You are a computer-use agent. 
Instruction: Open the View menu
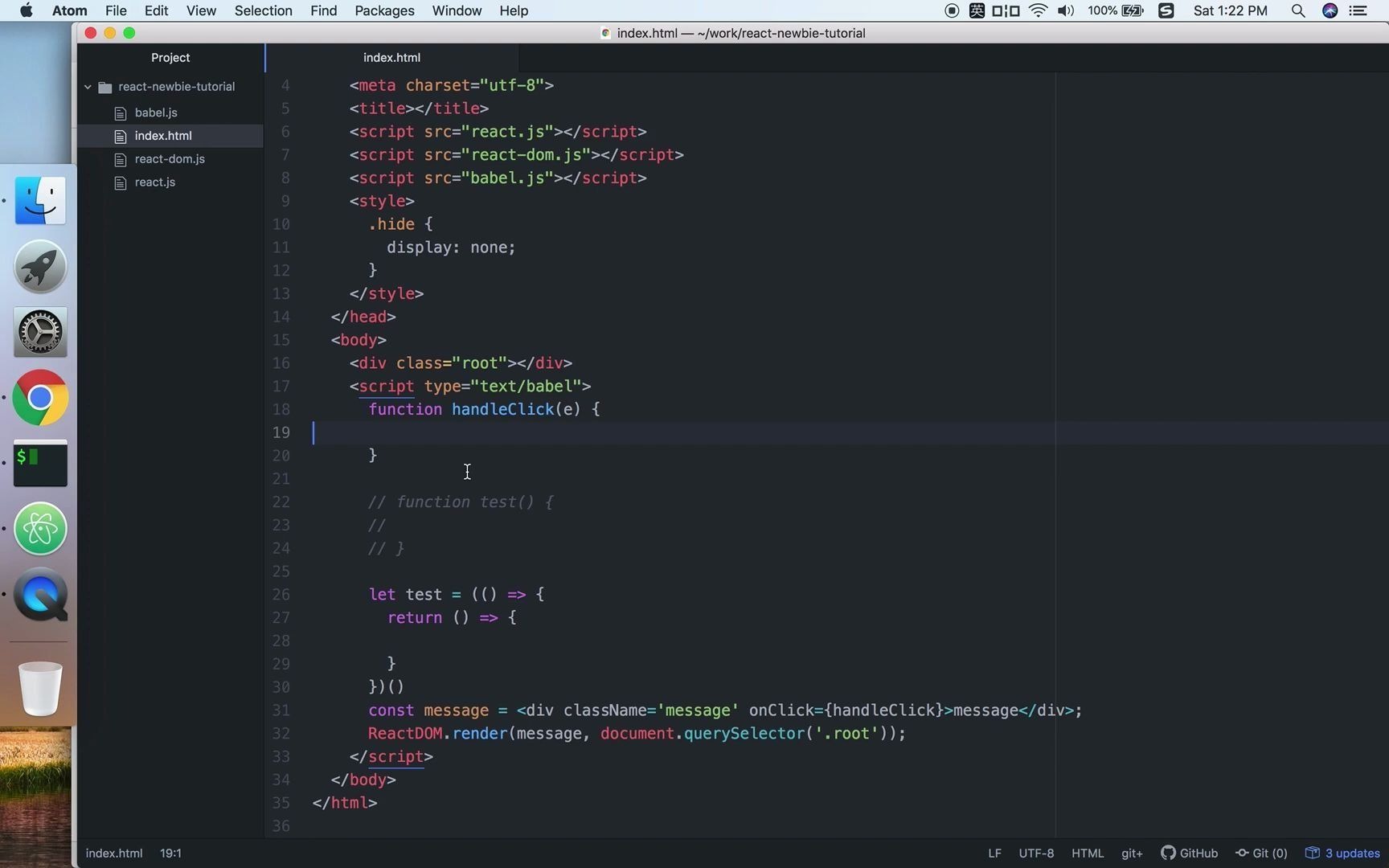201,10
